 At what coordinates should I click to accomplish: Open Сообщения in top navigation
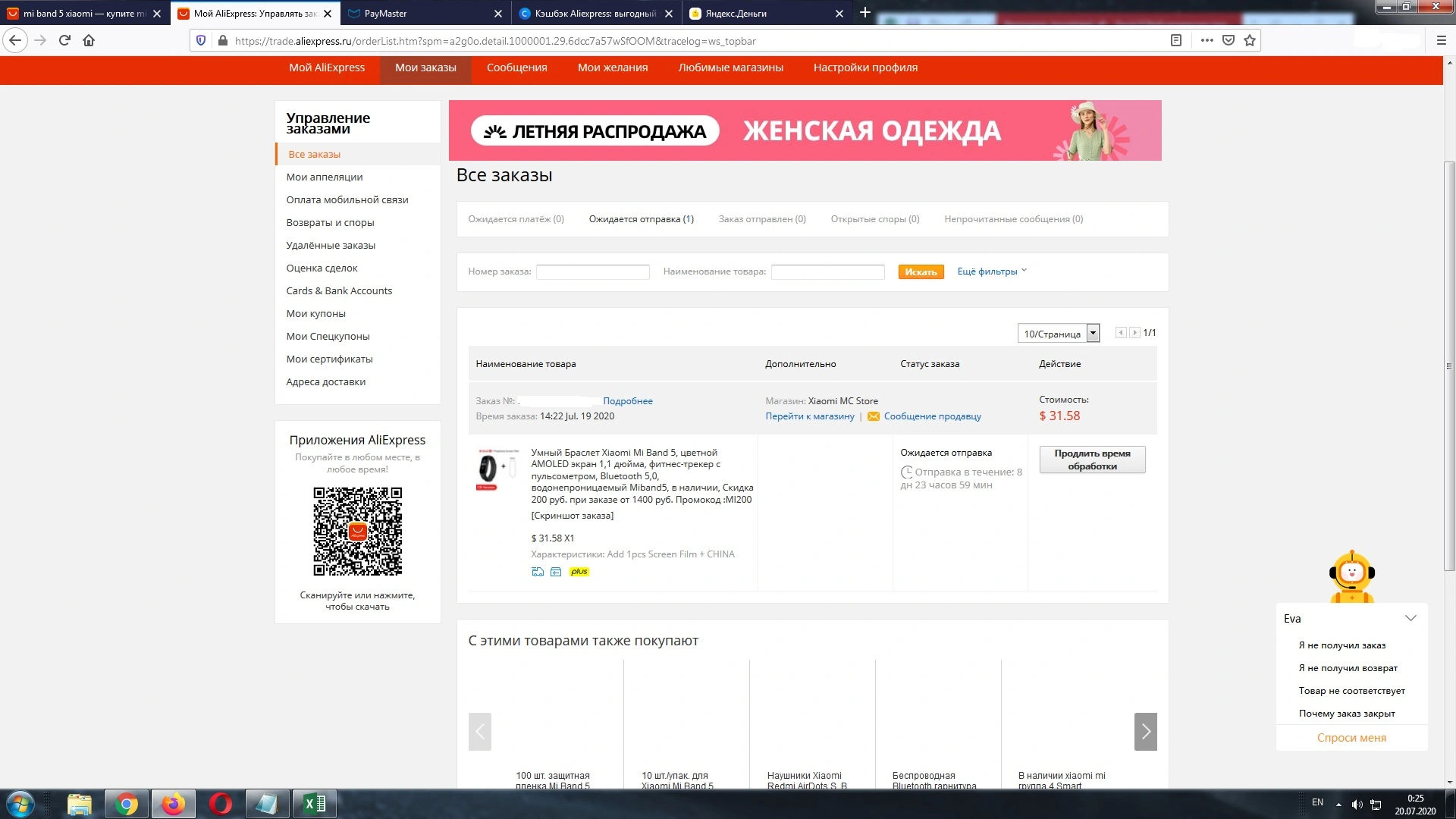(516, 67)
